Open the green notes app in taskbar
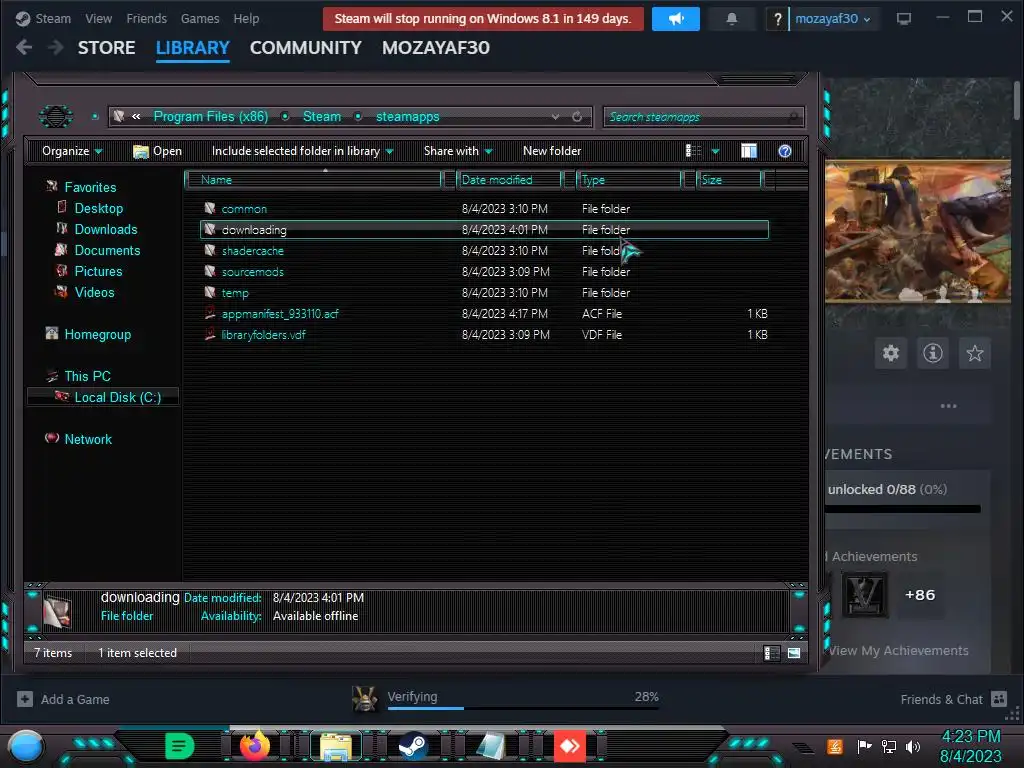Image resolution: width=1024 pixels, height=768 pixels. [180, 746]
